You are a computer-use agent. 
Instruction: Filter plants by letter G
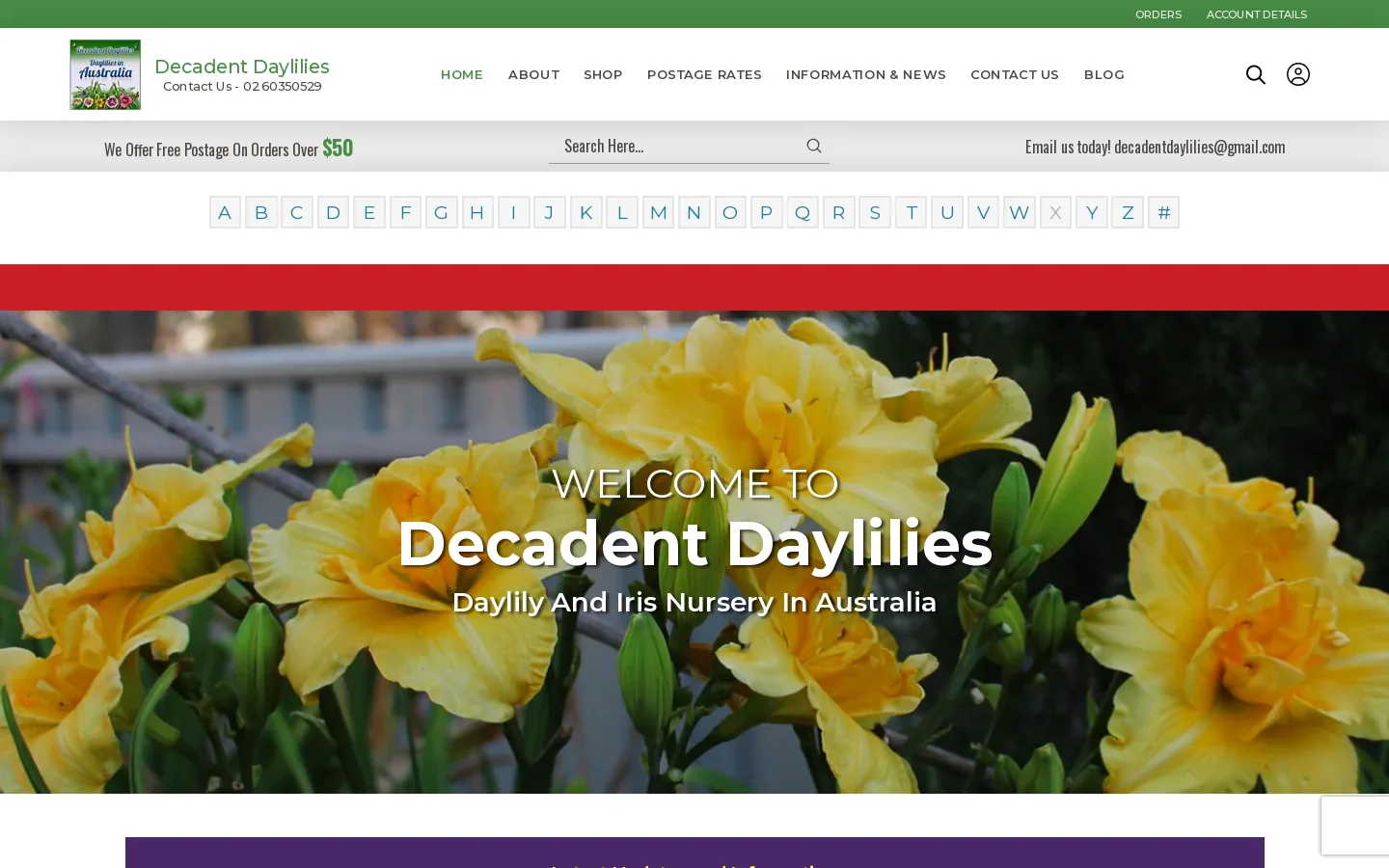click(x=441, y=212)
